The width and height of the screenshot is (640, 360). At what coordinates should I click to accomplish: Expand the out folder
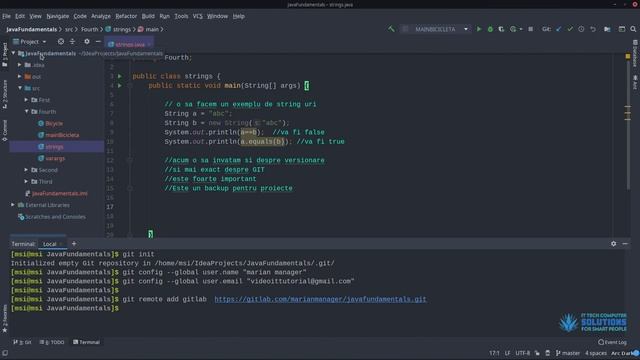(x=20, y=76)
